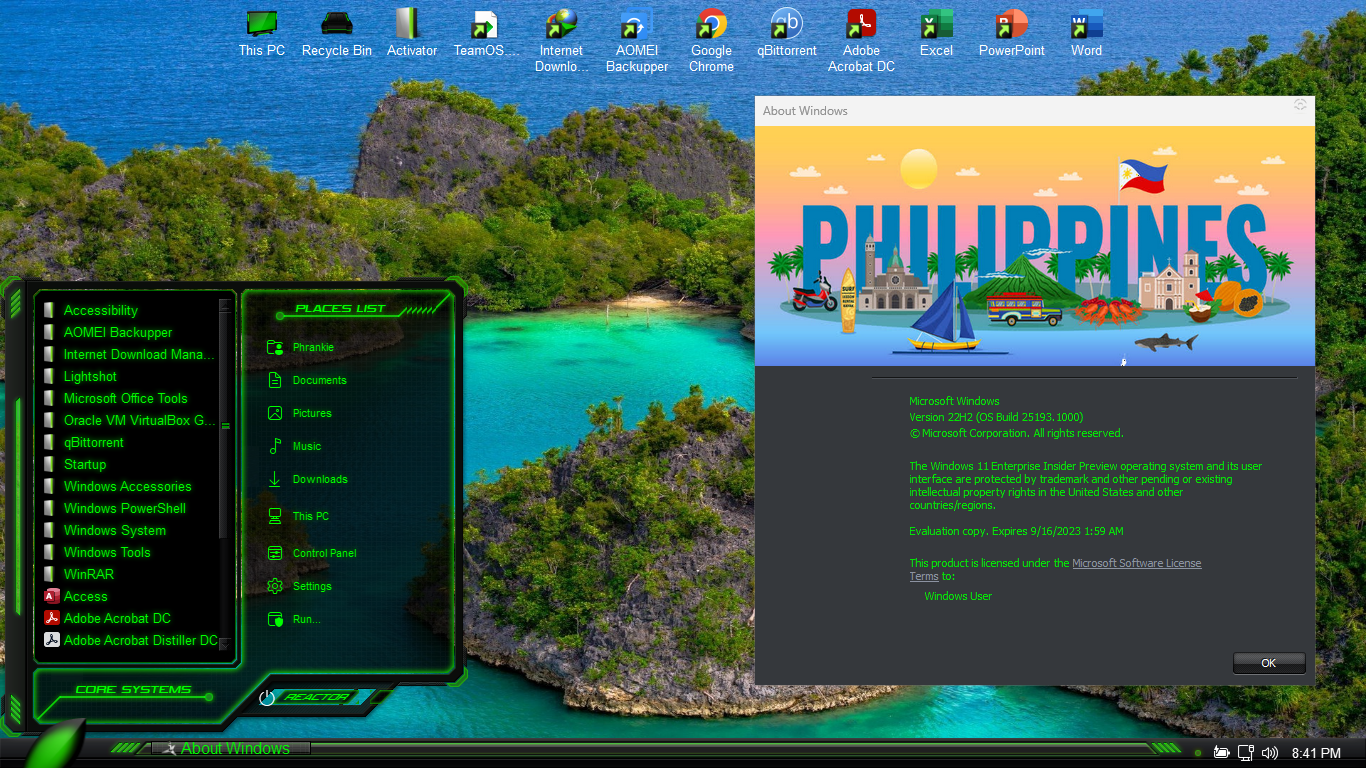Viewport: 1366px width, 768px height.
Task: Click the This PC icon in Places List
Action: click(275, 516)
